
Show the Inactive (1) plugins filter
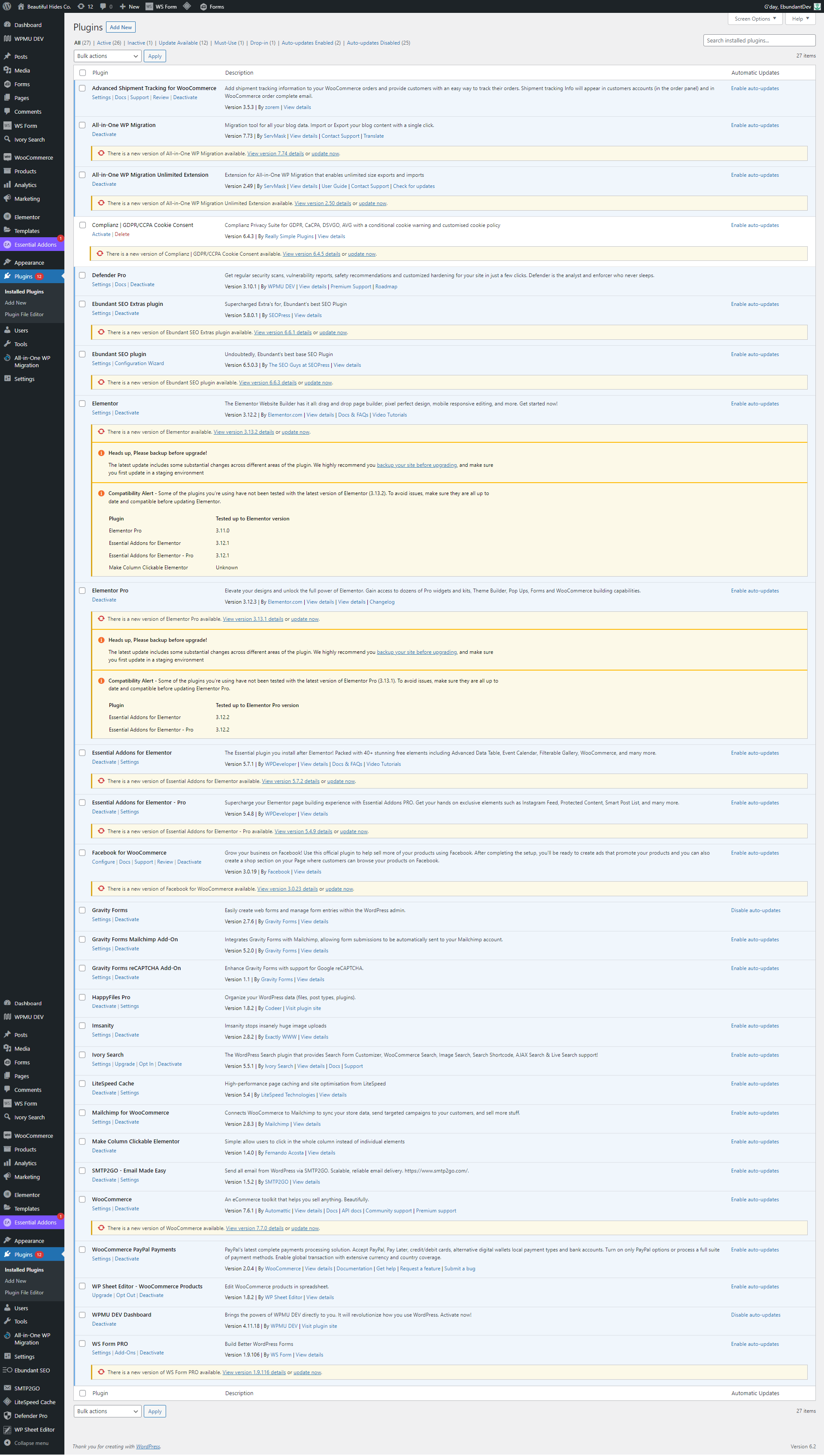point(139,42)
